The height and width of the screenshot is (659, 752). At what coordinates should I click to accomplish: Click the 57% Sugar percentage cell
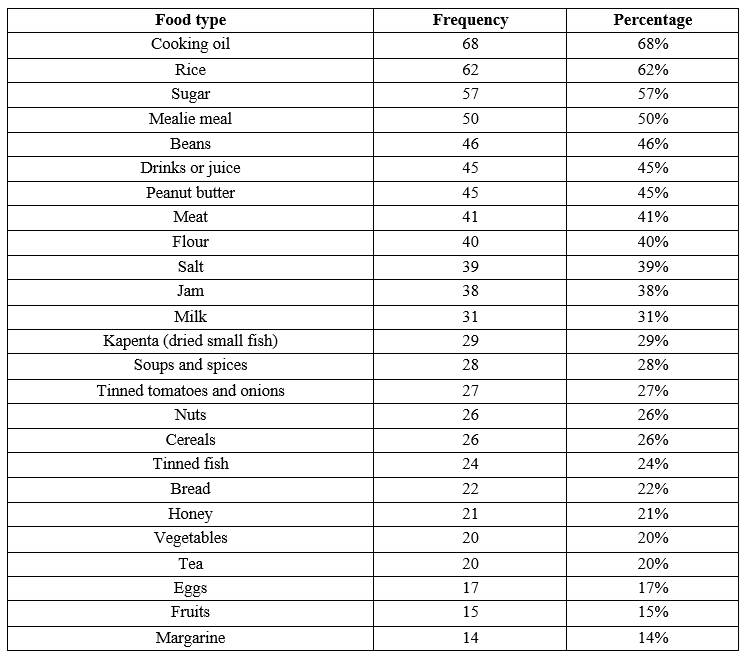tap(652, 94)
